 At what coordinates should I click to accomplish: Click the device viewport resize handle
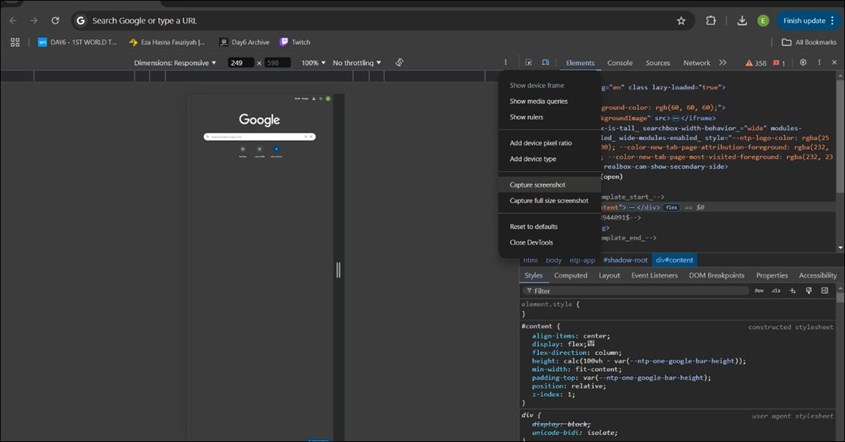click(x=338, y=269)
